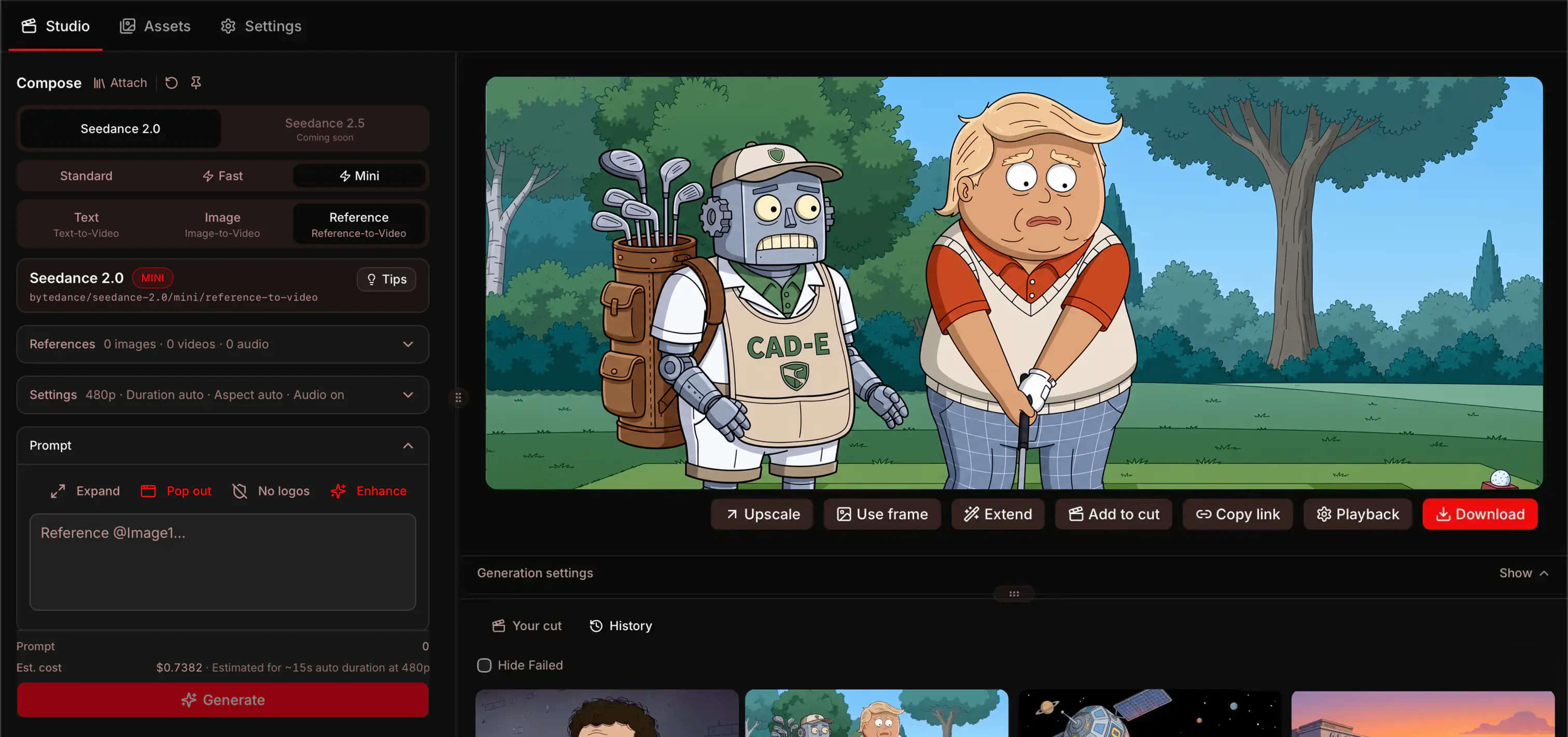Switch to the History tab

point(621,626)
